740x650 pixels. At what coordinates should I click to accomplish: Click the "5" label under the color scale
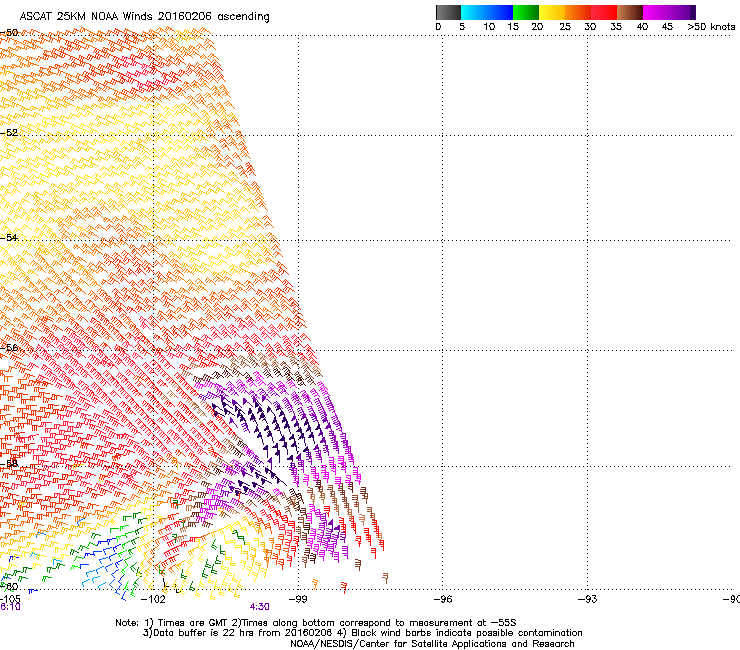(462, 27)
